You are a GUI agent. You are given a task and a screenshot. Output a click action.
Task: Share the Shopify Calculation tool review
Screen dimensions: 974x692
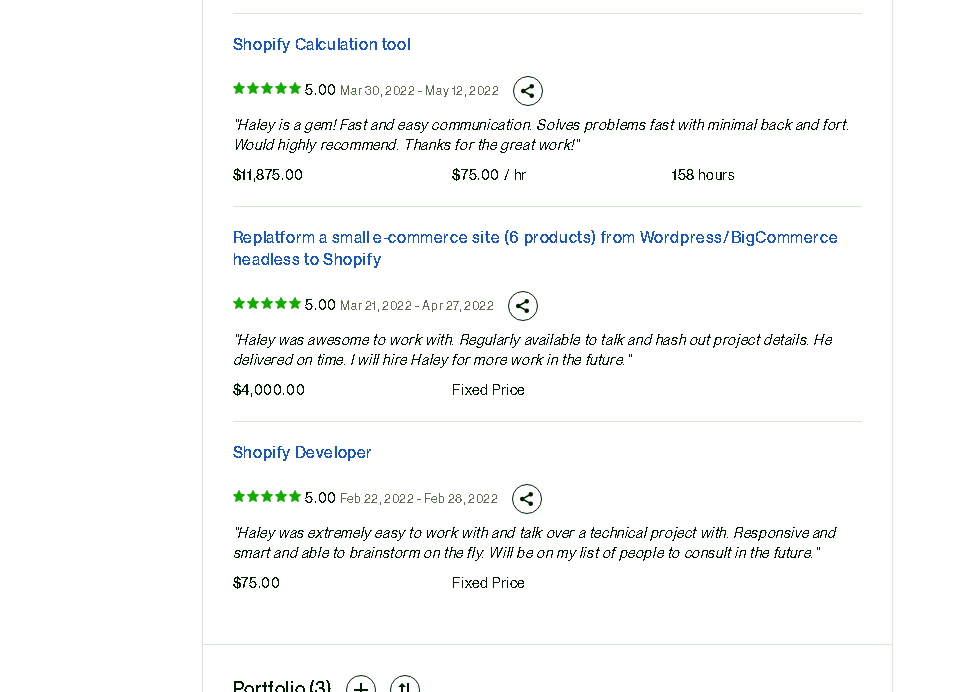(x=527, y=91)
